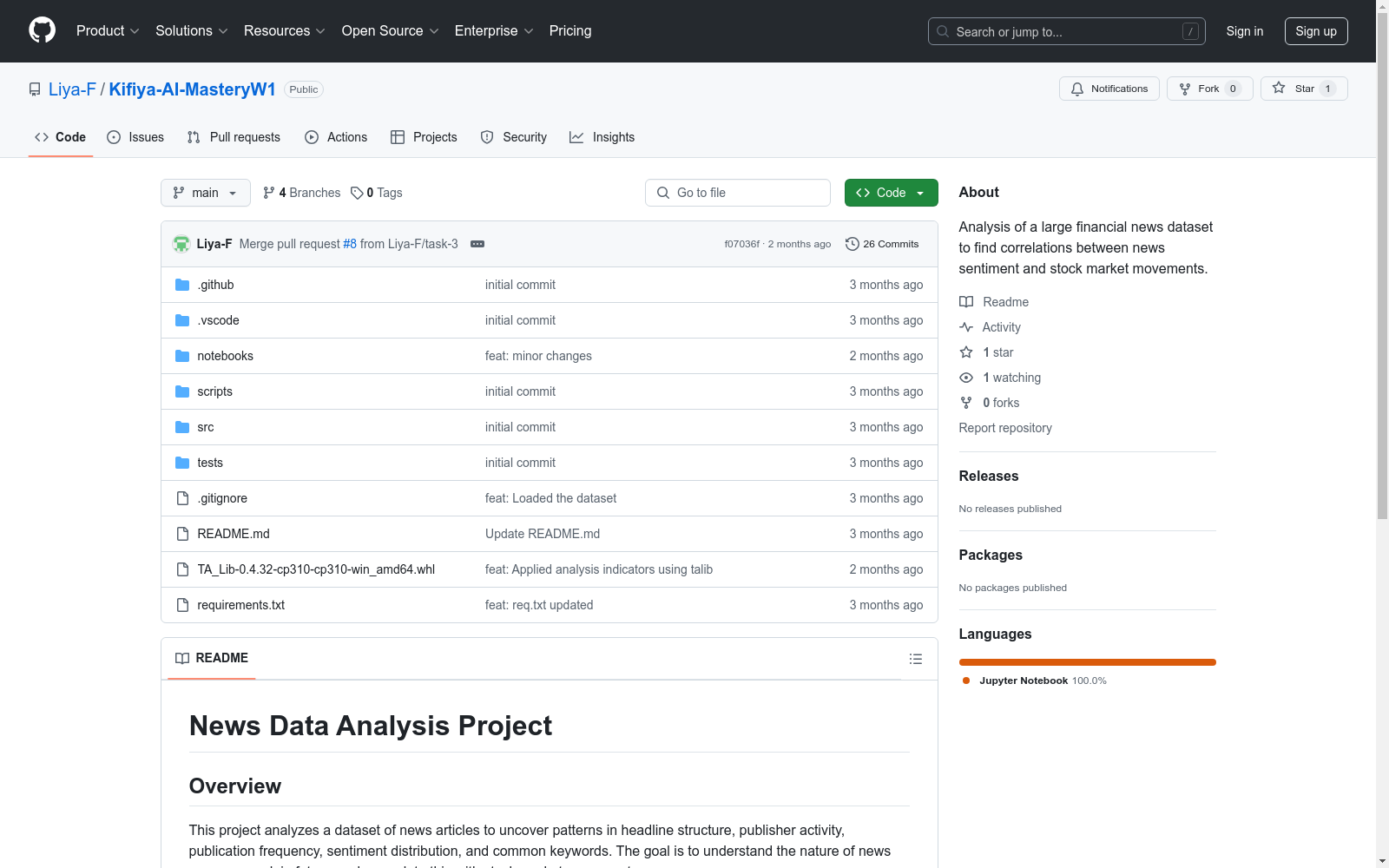Open the GitHub logo homepage
The width and height of the screenshot is (1389, 868).
pyautogui.click(x=42, y=30)
